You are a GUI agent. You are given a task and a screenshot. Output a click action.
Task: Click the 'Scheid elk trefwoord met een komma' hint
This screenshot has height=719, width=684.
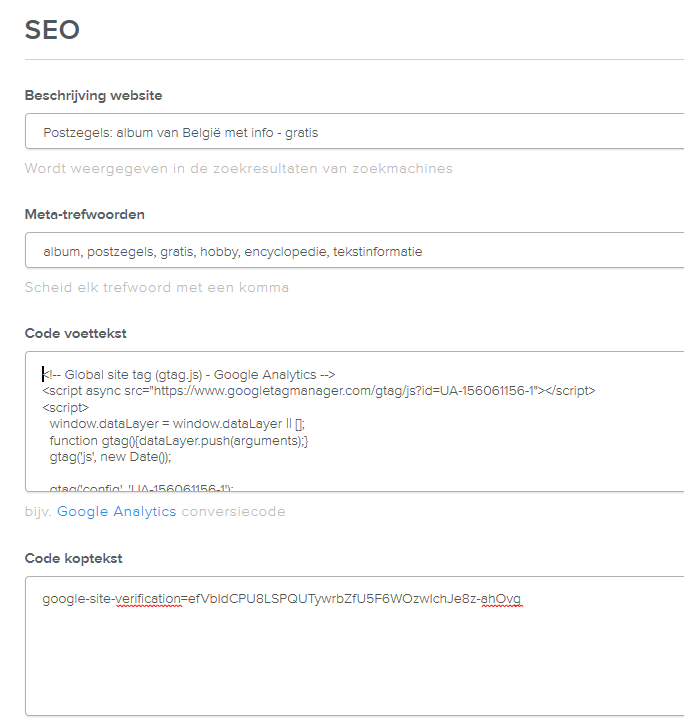point(156,288)
